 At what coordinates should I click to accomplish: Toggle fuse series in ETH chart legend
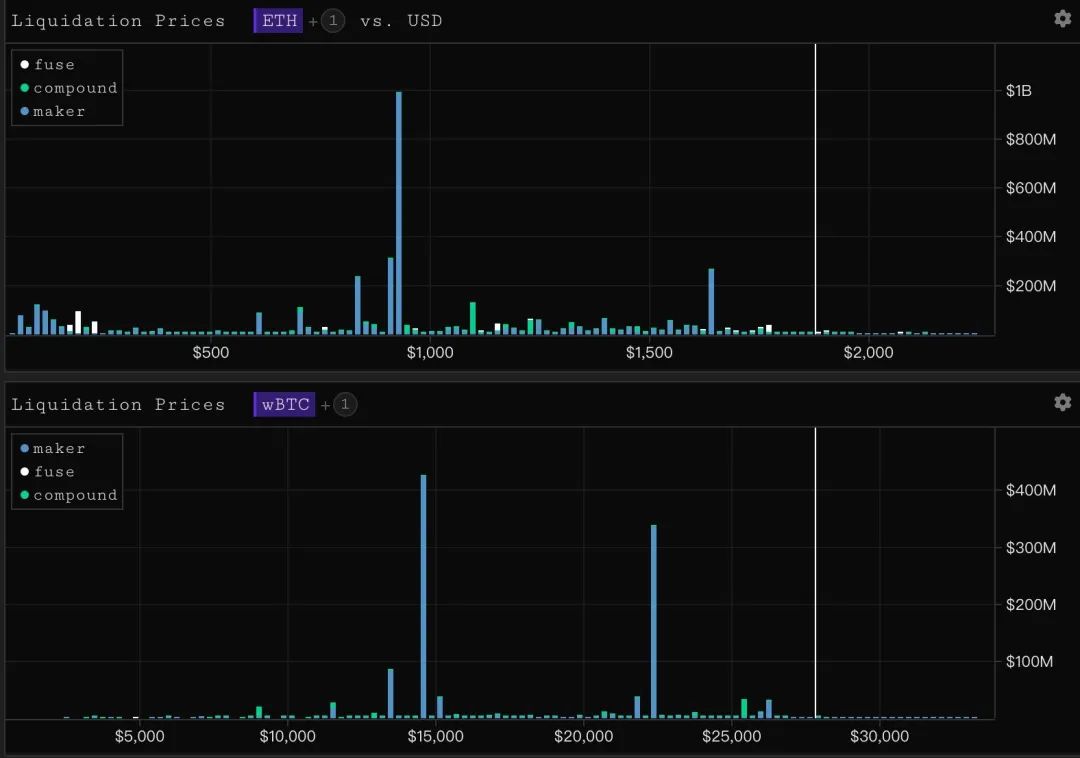(48, 65)
